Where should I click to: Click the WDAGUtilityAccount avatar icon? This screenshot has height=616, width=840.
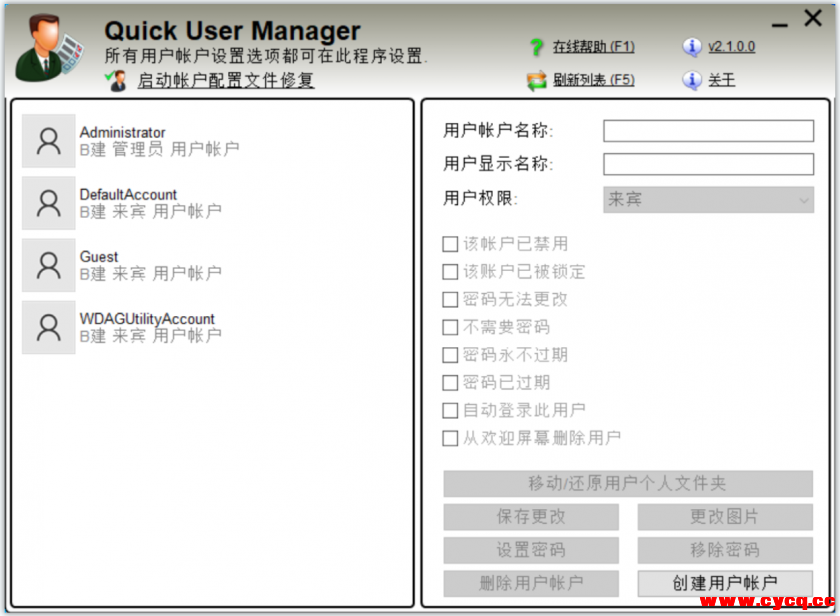pos(48,327)
